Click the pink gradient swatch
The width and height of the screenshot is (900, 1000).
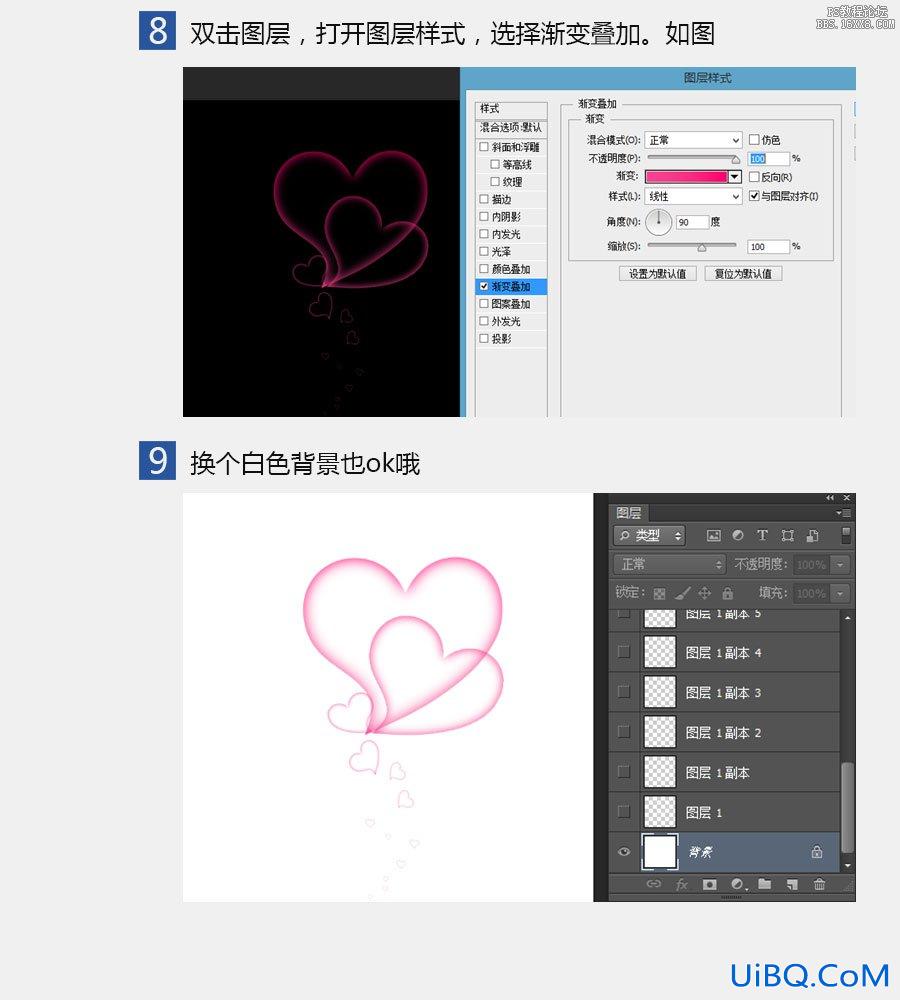point(686,177)
